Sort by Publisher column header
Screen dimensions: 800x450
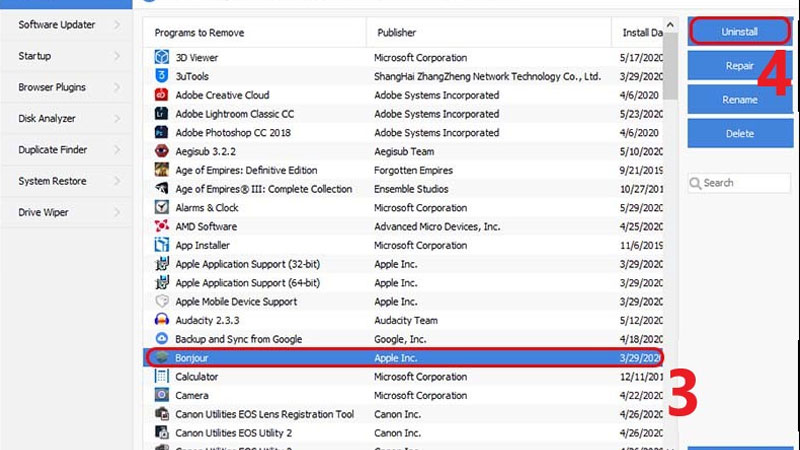pyautogui.click(x=396, y=33)
